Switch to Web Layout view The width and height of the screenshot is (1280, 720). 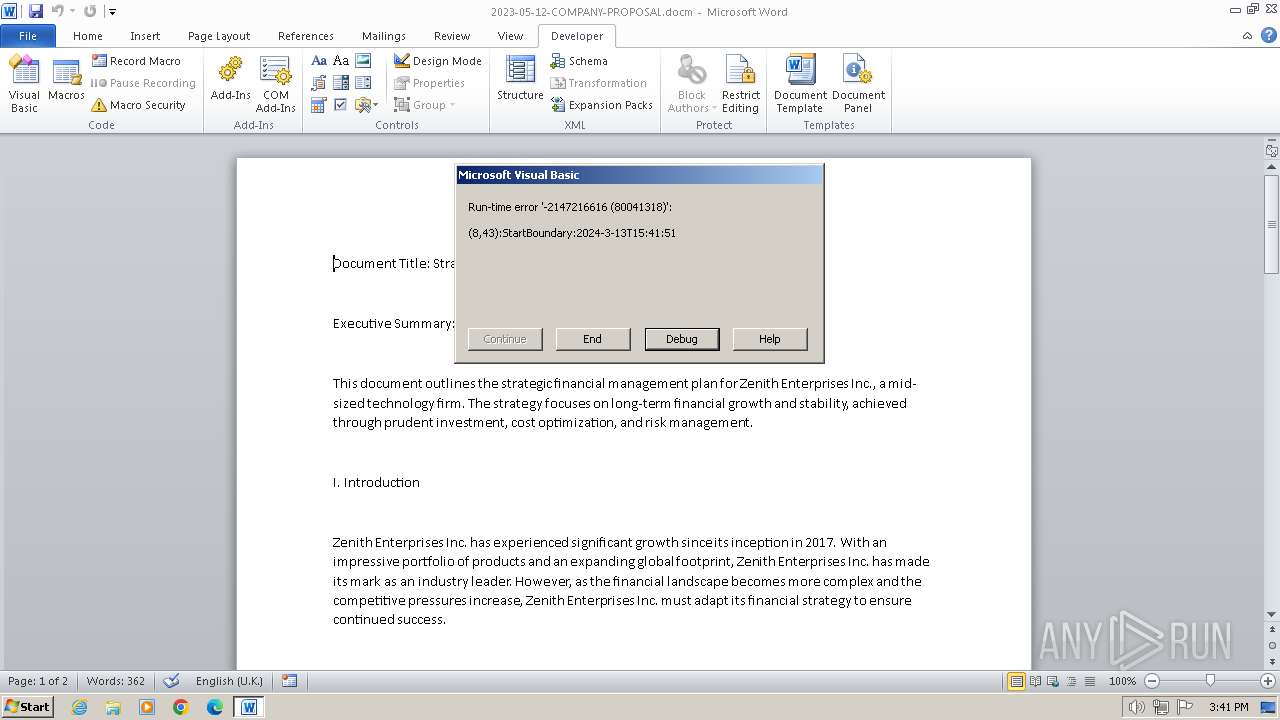pos(1053,681)
